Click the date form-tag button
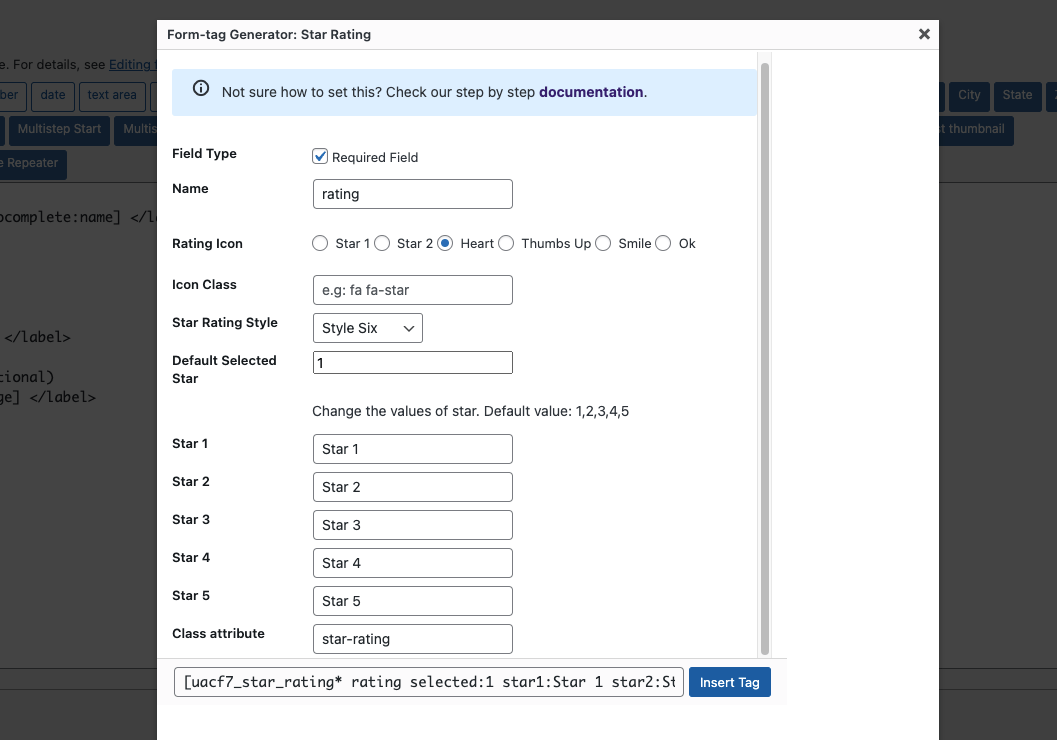The height and width of the screenshot is (740, 1057). coord(52,96)
